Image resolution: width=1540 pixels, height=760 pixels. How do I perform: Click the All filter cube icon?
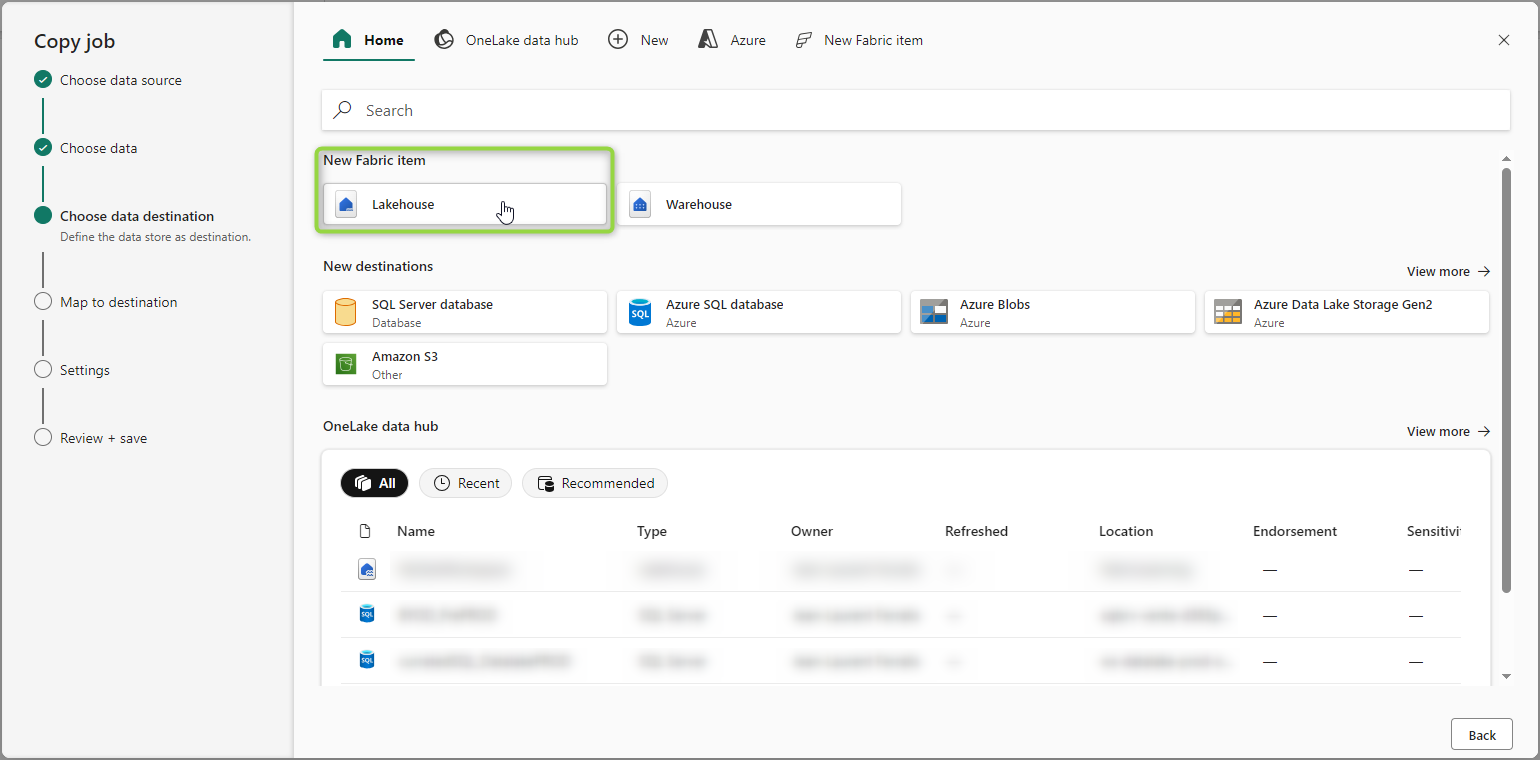363,483
